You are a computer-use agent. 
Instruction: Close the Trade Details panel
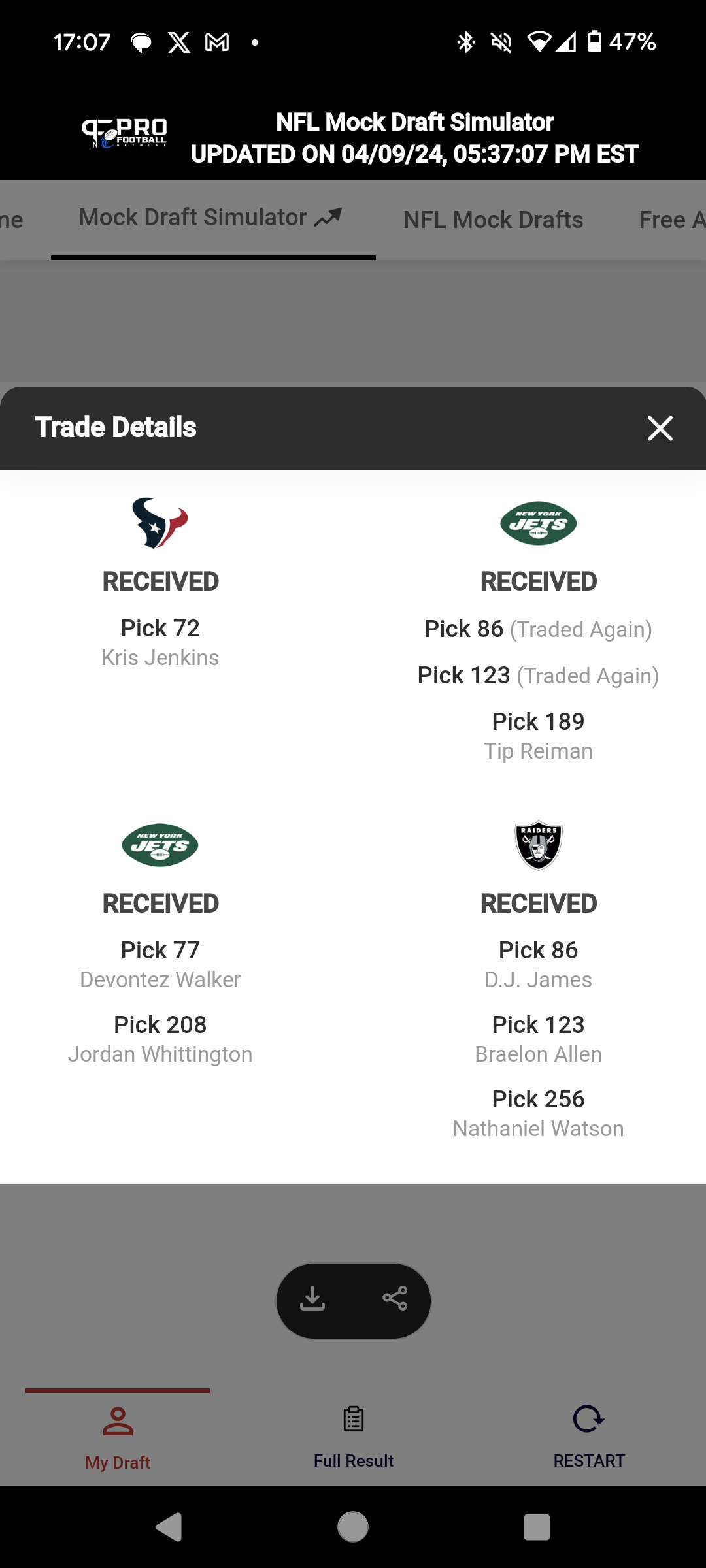click(660, 429)
